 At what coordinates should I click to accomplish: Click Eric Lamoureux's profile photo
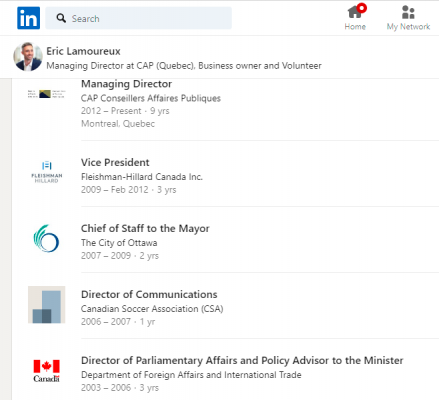pyautogui.click(x=28, y=57)
